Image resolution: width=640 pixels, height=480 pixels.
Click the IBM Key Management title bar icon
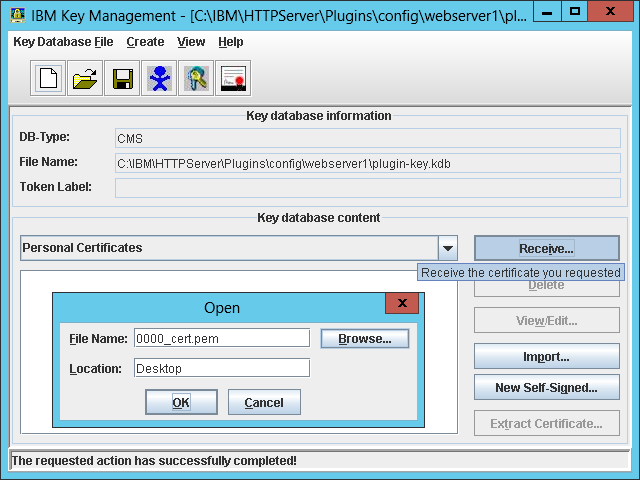point(18,15)
